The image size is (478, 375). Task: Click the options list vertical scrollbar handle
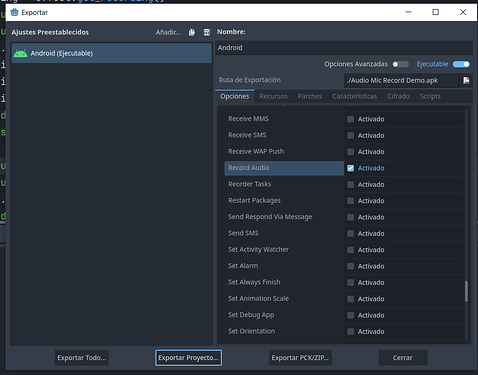(x=466, y=291)
